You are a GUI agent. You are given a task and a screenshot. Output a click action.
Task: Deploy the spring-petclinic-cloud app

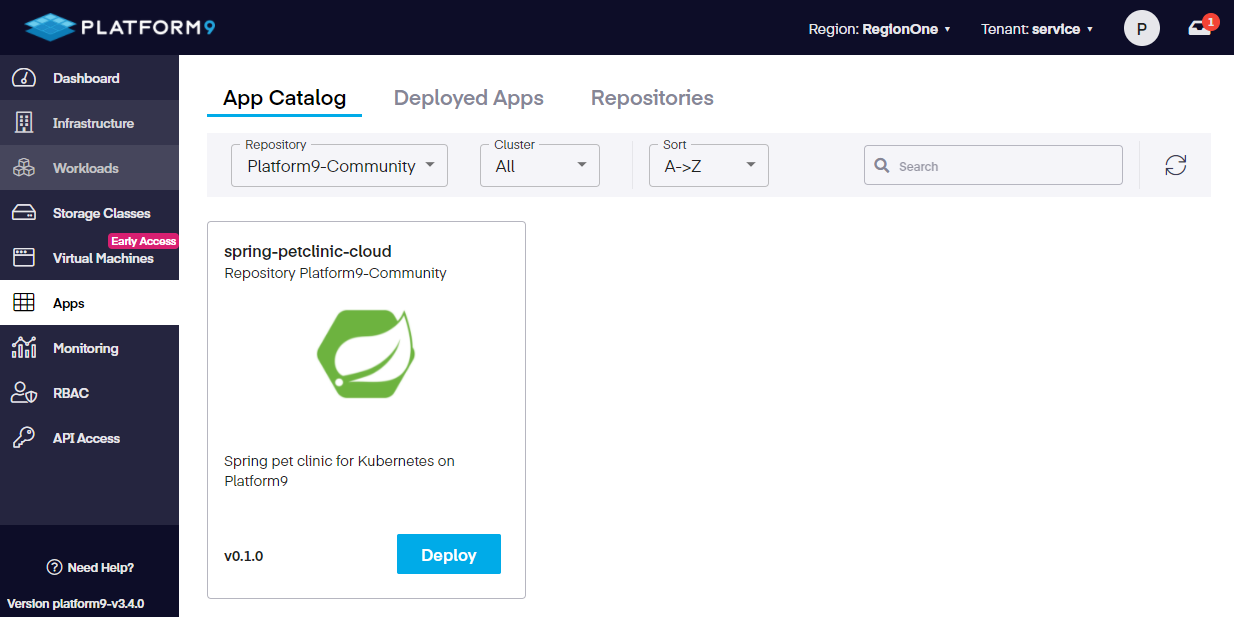449,554
